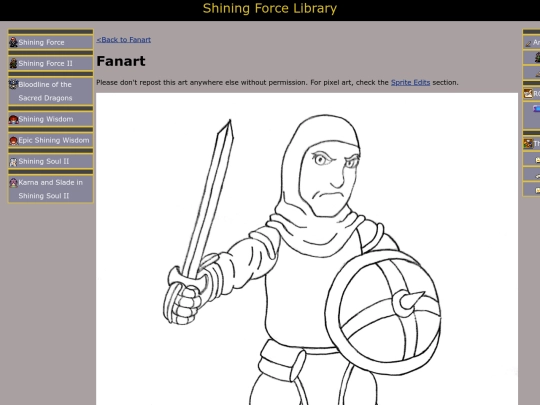The width and height of the screenshot is (540, 405).
Task: Click the quill and paper icon in right sidebar
Action: (528, 93)
